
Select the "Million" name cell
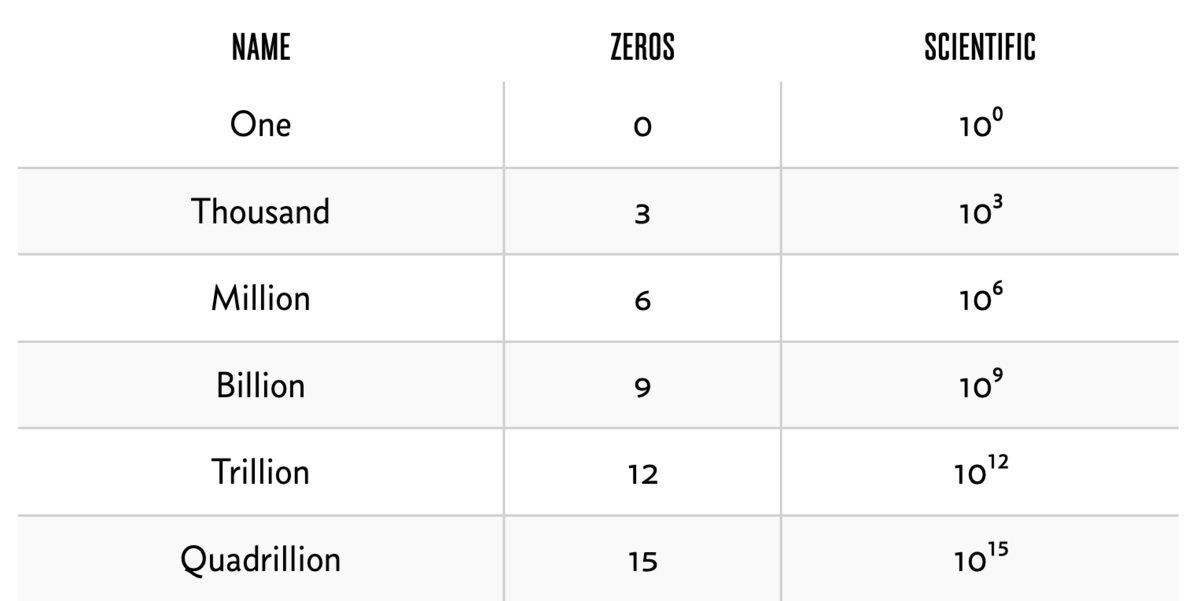[260, 299]
